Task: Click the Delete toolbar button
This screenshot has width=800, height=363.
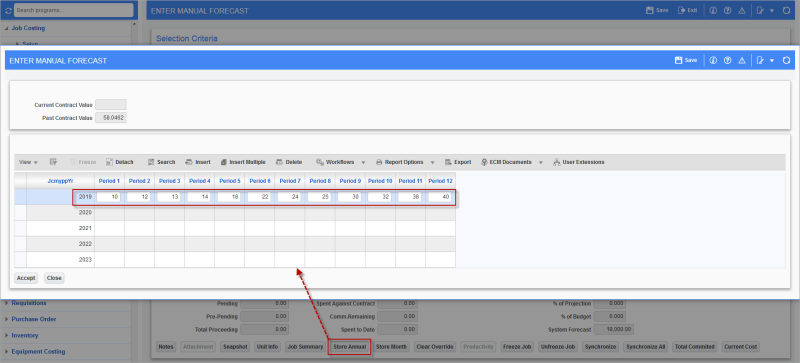Action: click(x=289, y=162)
